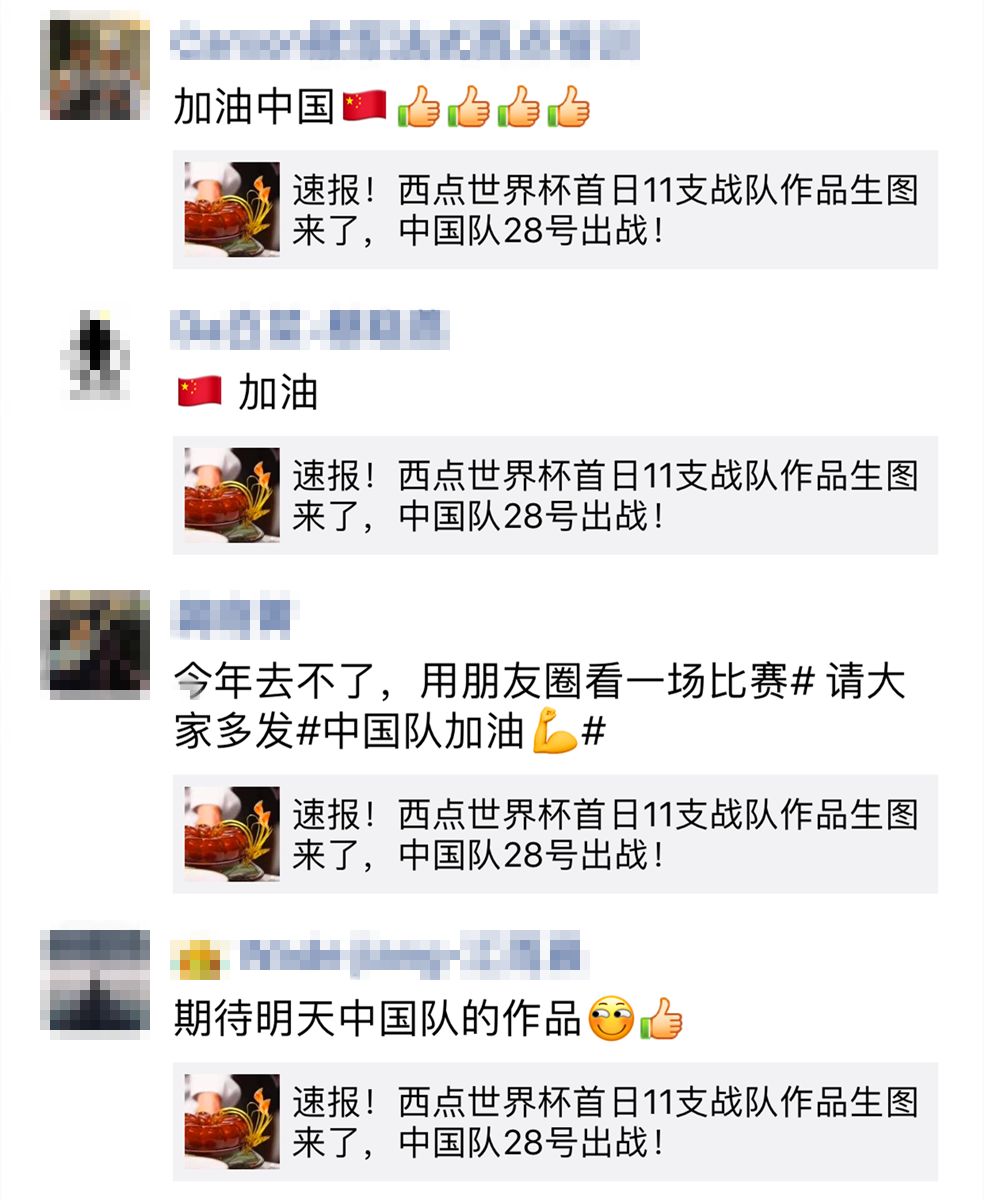Click the 今年去不了 post text
Screen dimensions: 984x1200
[x=540, y=709]
